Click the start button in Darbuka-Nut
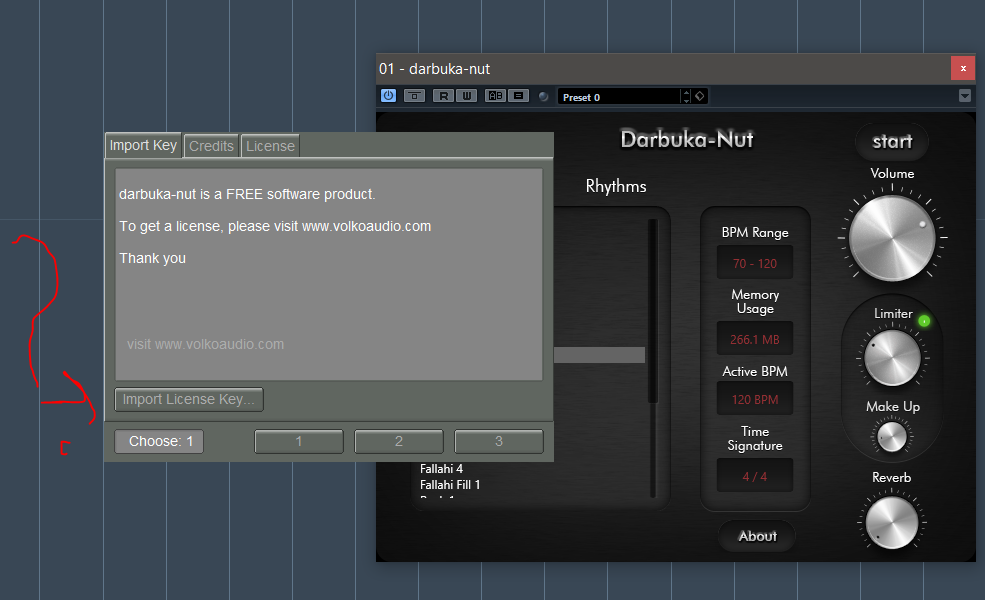The image size is (985, 600). [892, 142]
